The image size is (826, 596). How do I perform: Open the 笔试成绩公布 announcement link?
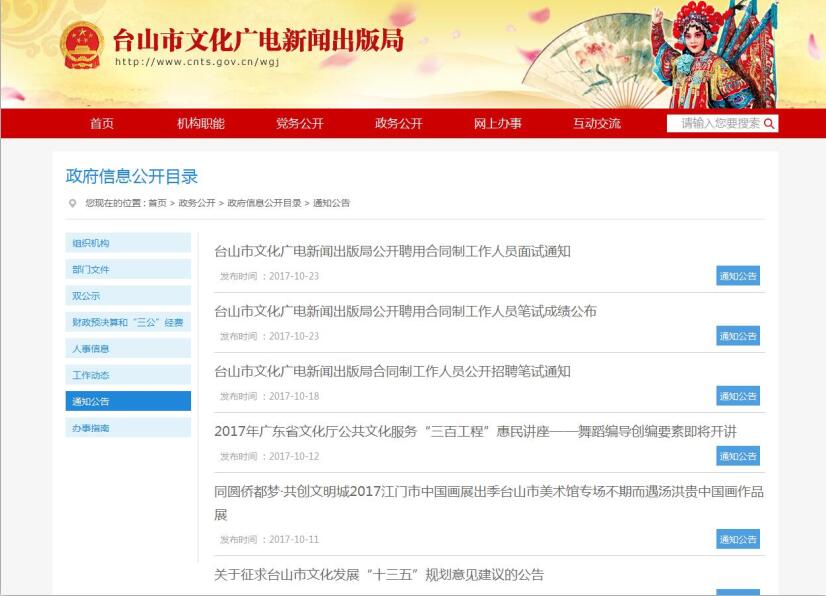405,311
